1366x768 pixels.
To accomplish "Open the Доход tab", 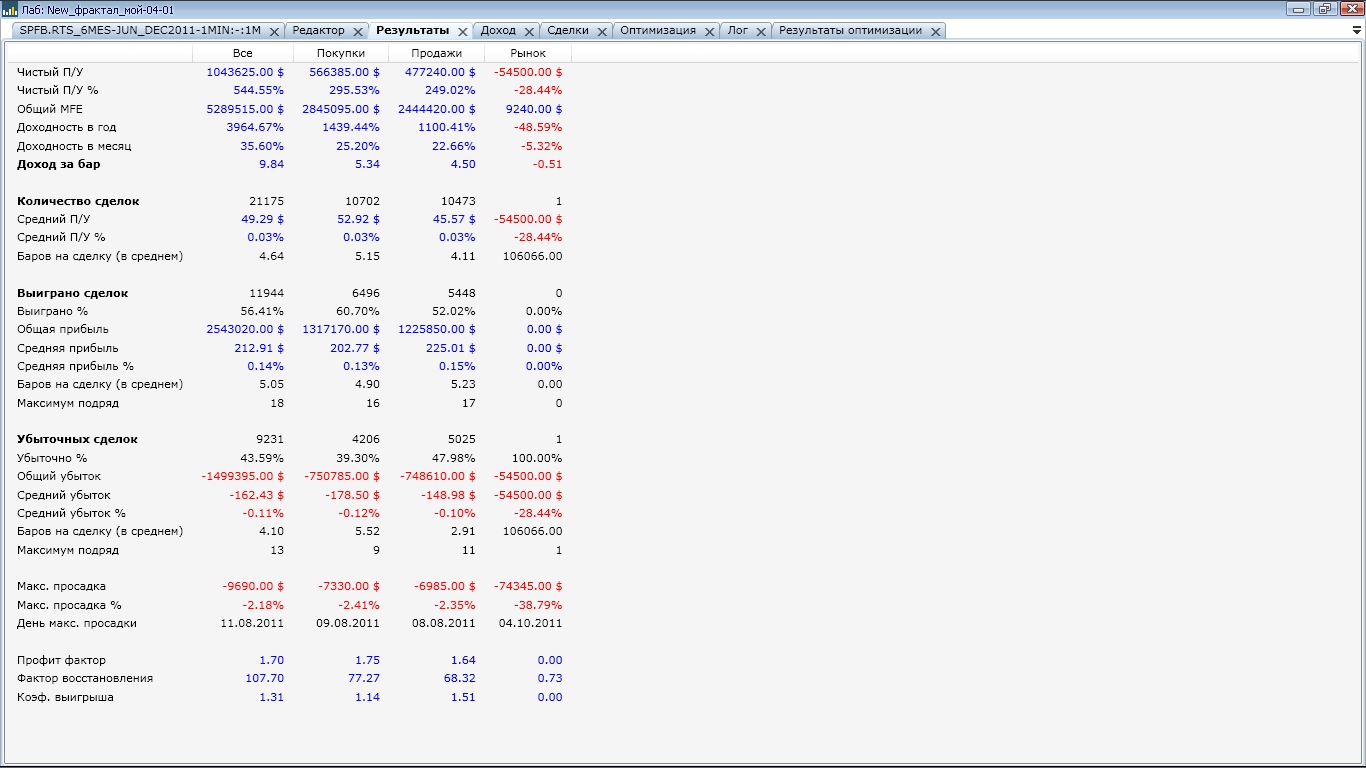I will click(498, 31).
